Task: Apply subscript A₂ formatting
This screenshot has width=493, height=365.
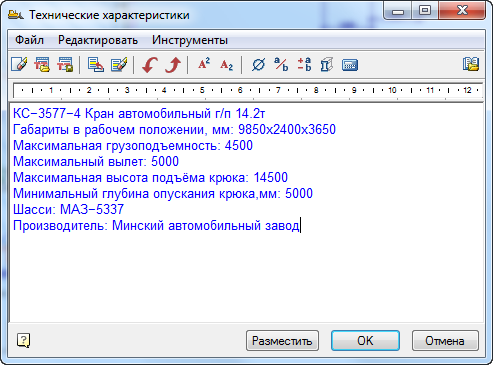Action: pyautogui.click(x=226, y=64)
